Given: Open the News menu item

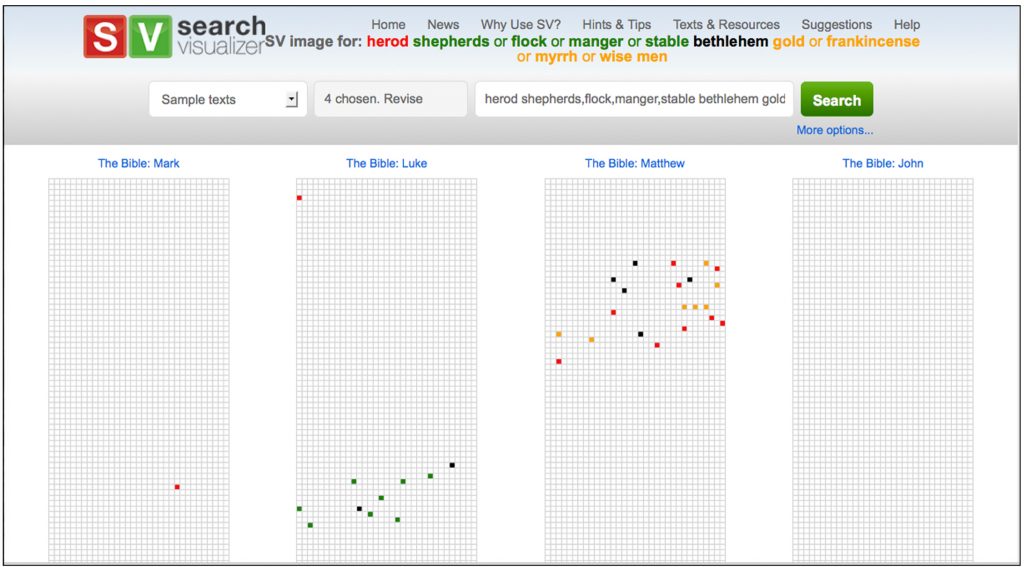Looking at the screenshot, I should (x=443, y=24).
